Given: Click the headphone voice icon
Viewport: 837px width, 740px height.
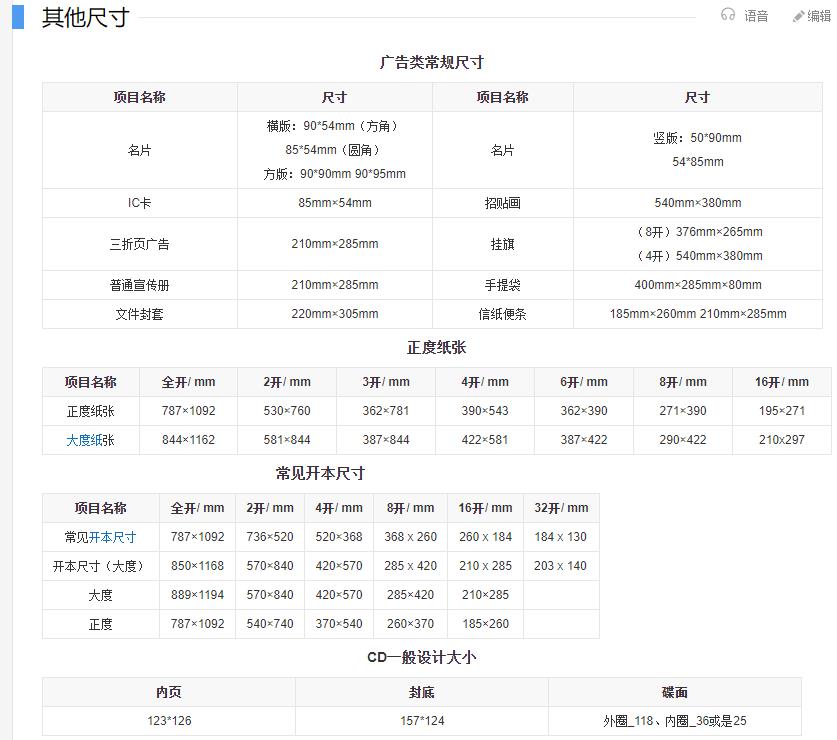Looking at the screenshot, I should (x=728, y=14).
